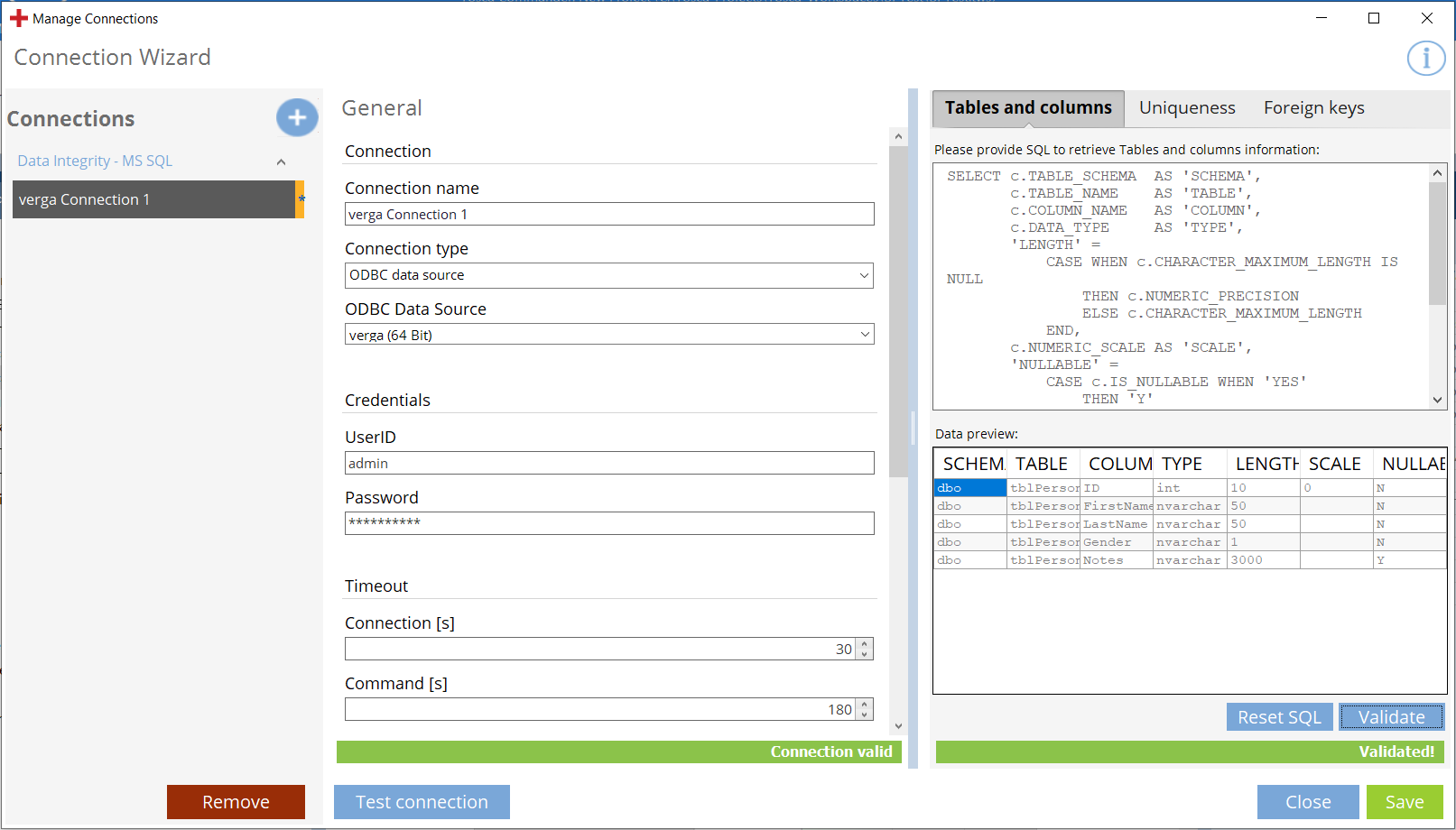This screenshot has height=830, width=1456.
Task: Remove the selected connection
Action: click(x=236, y=802)
